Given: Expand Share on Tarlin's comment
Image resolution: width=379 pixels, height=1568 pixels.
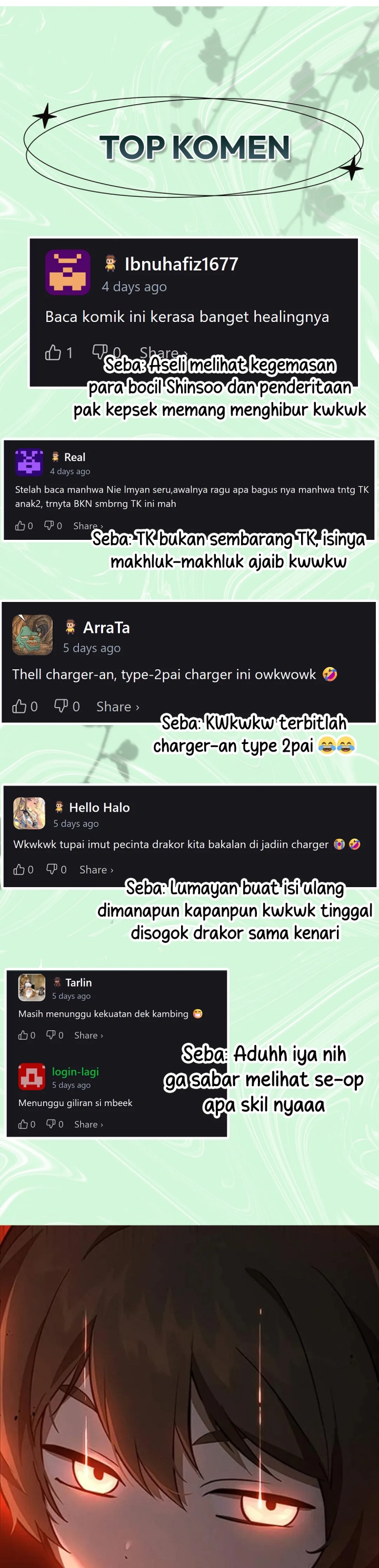Looking at the screenshot, I should pyautogui.click(x=88, y=1035).
